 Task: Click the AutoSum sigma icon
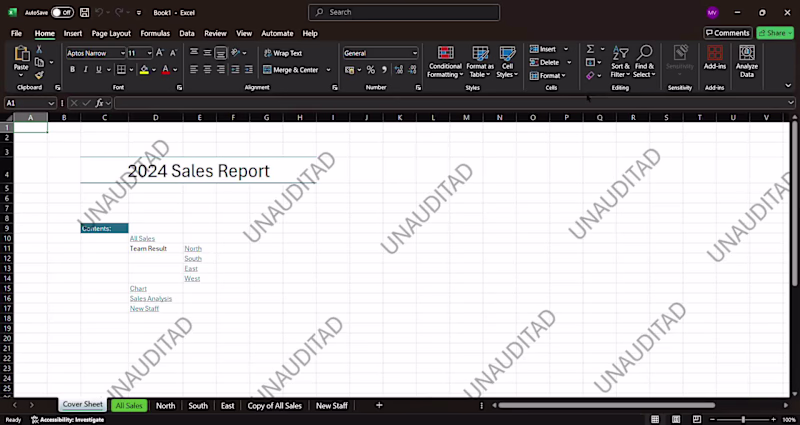pyautogui.click(x=590, y=49)
